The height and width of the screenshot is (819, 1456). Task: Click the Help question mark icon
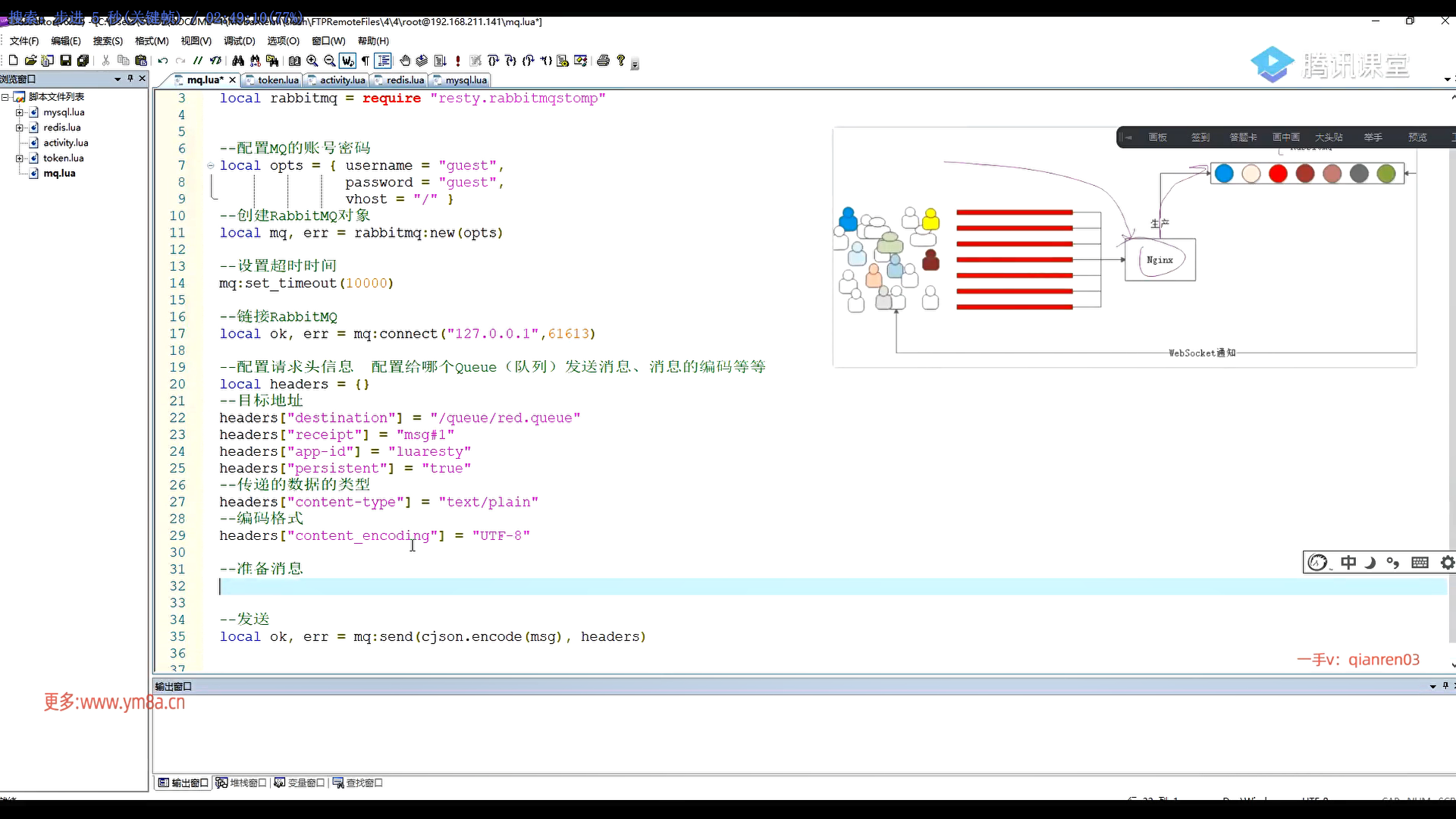621,61
